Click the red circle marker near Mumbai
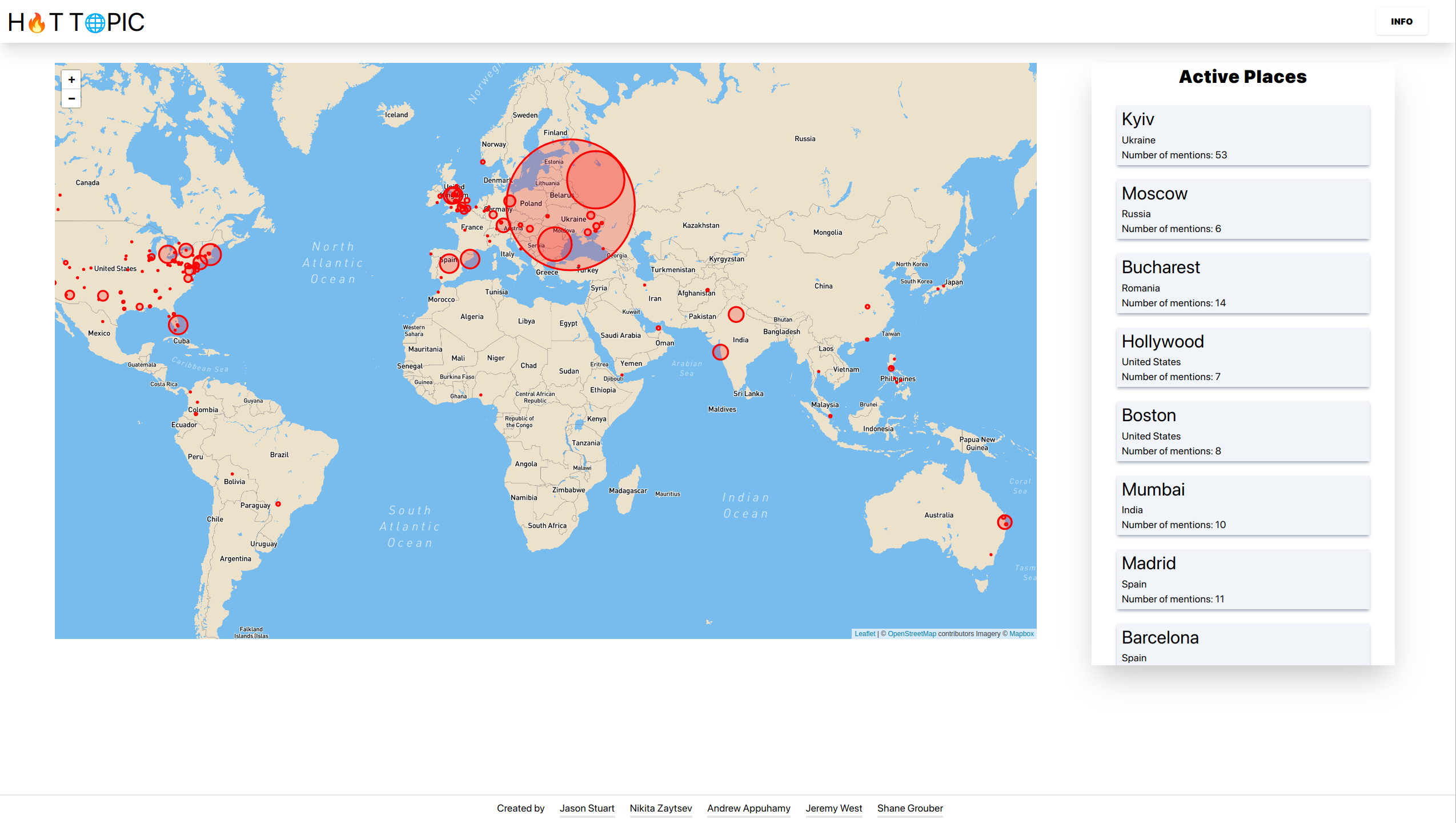1456x823 pixels. (720, 352)
